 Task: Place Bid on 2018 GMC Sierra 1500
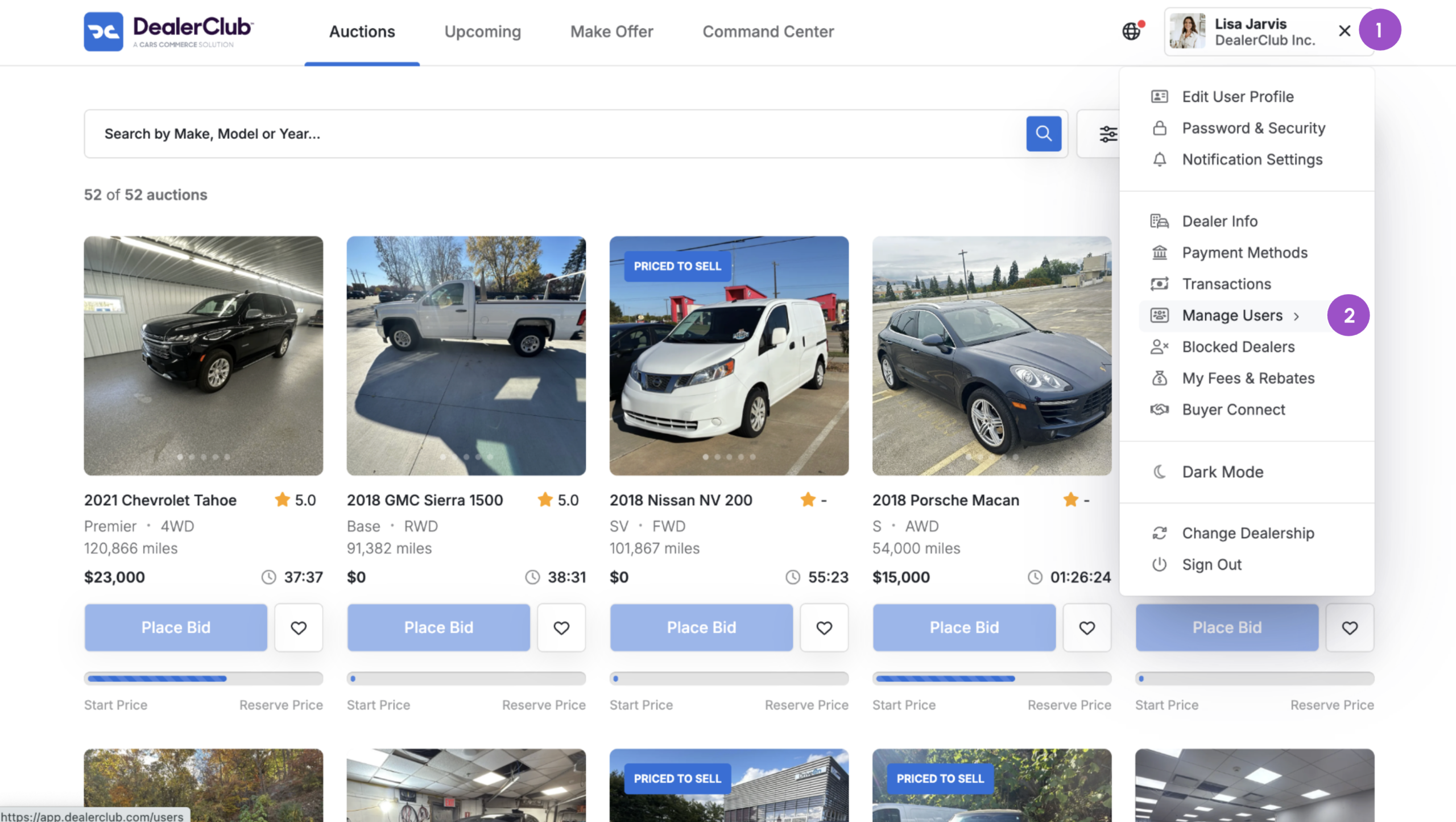439,627
